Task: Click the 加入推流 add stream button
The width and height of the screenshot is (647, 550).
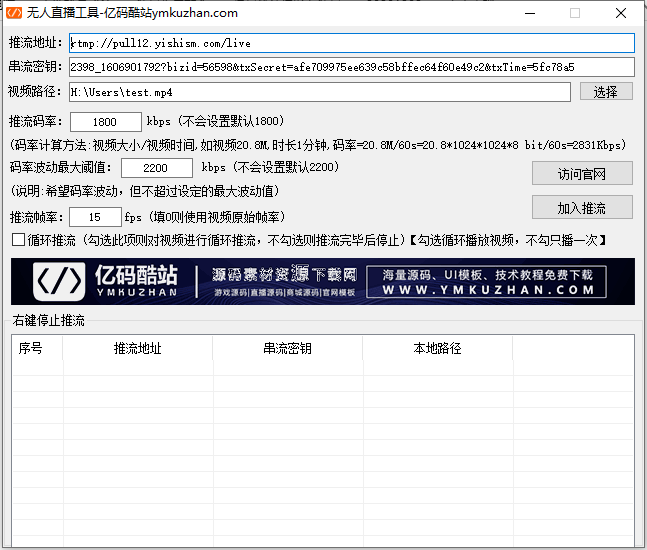Action: pos(582,208)
